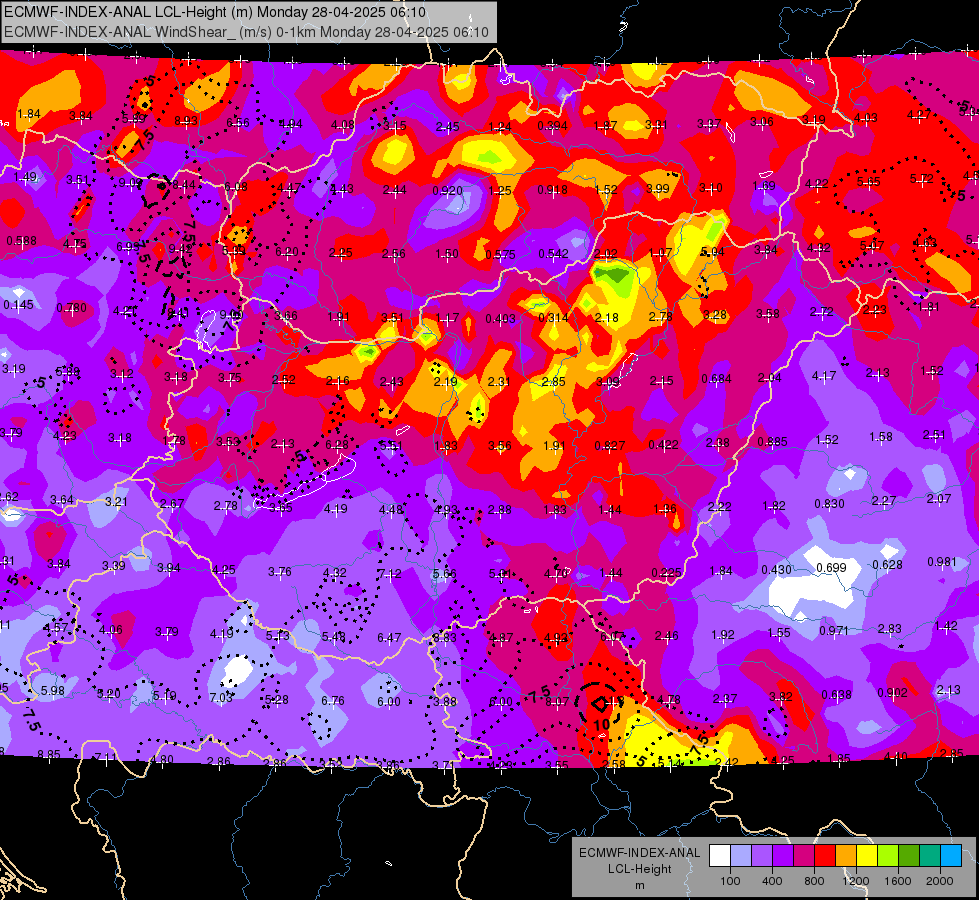Click the magenta legend color swatch
Screen dimensions: 979x900
click(x=804, y=856)
